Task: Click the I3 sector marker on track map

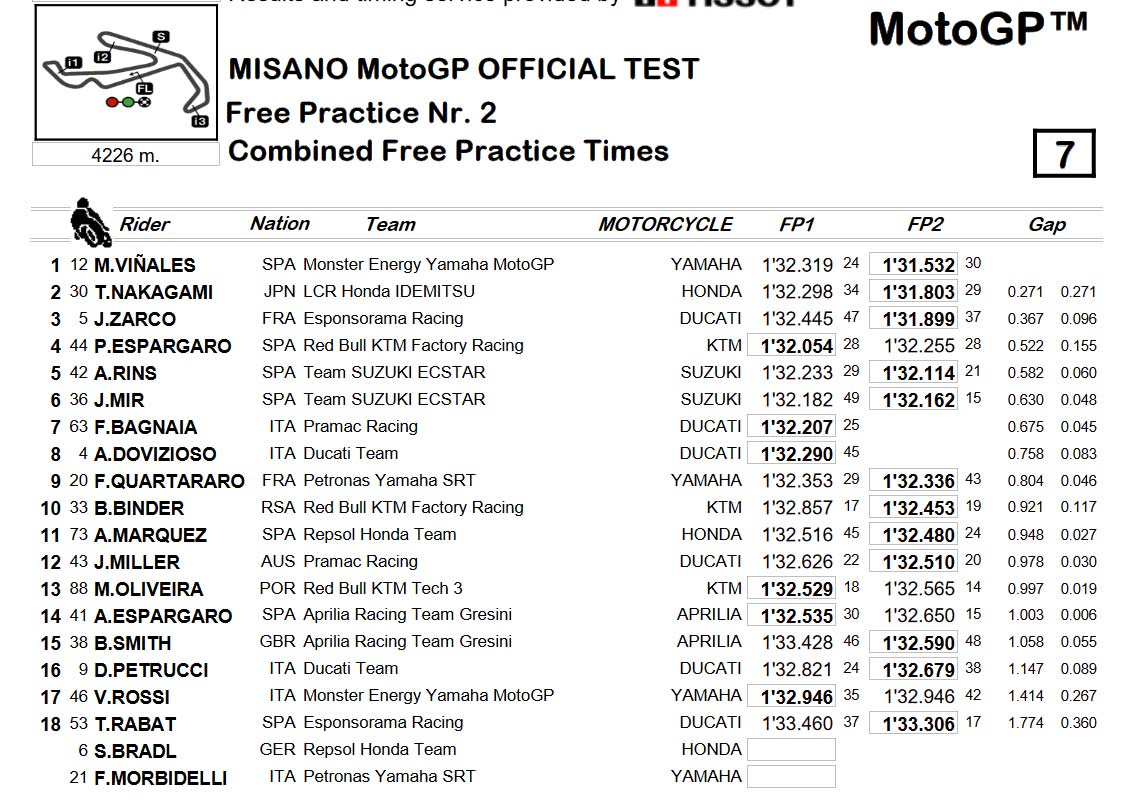Action: [x=200, y=121]
